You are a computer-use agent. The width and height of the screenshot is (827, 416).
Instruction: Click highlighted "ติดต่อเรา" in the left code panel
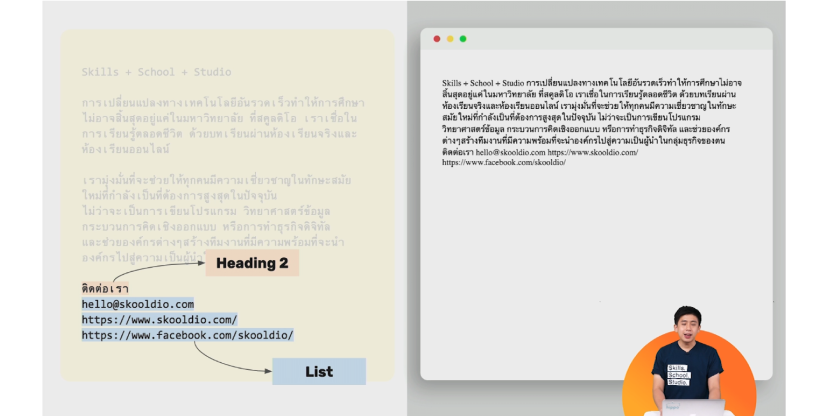[x=105, y=288]
